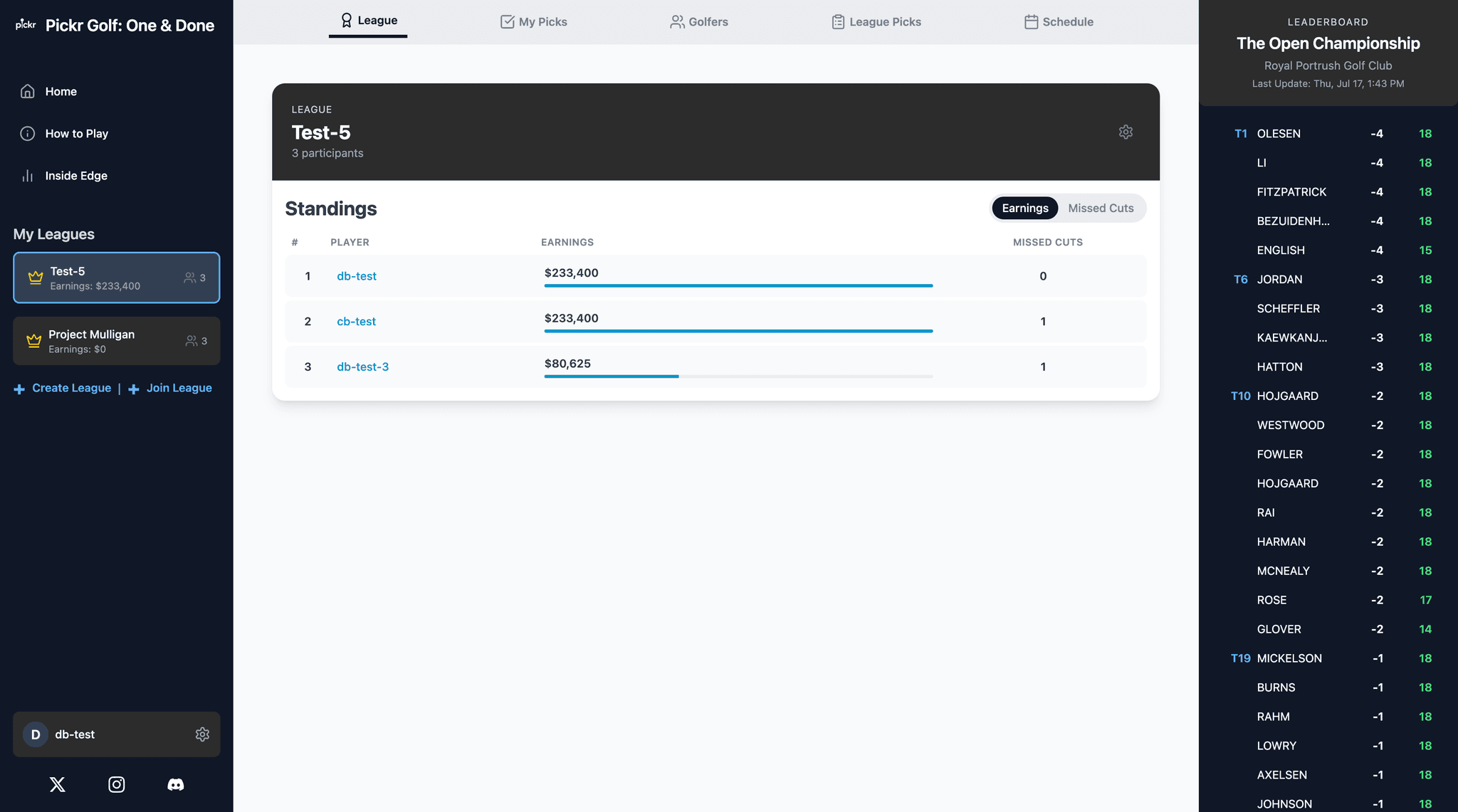Click the Inside Edge bar chart icon
The width and height of the screenshot is (1458, 812).
pos(28,176)
